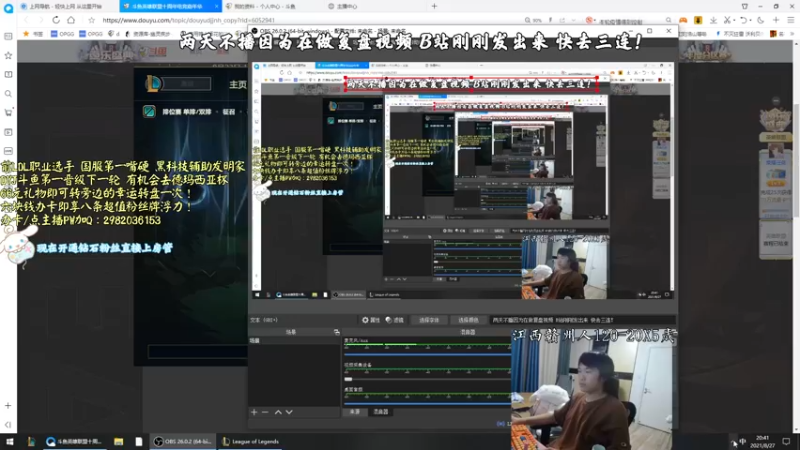Move scene up arrow in OBS
800x450 pixels.
pyautogui.click(x=278, y=412)
